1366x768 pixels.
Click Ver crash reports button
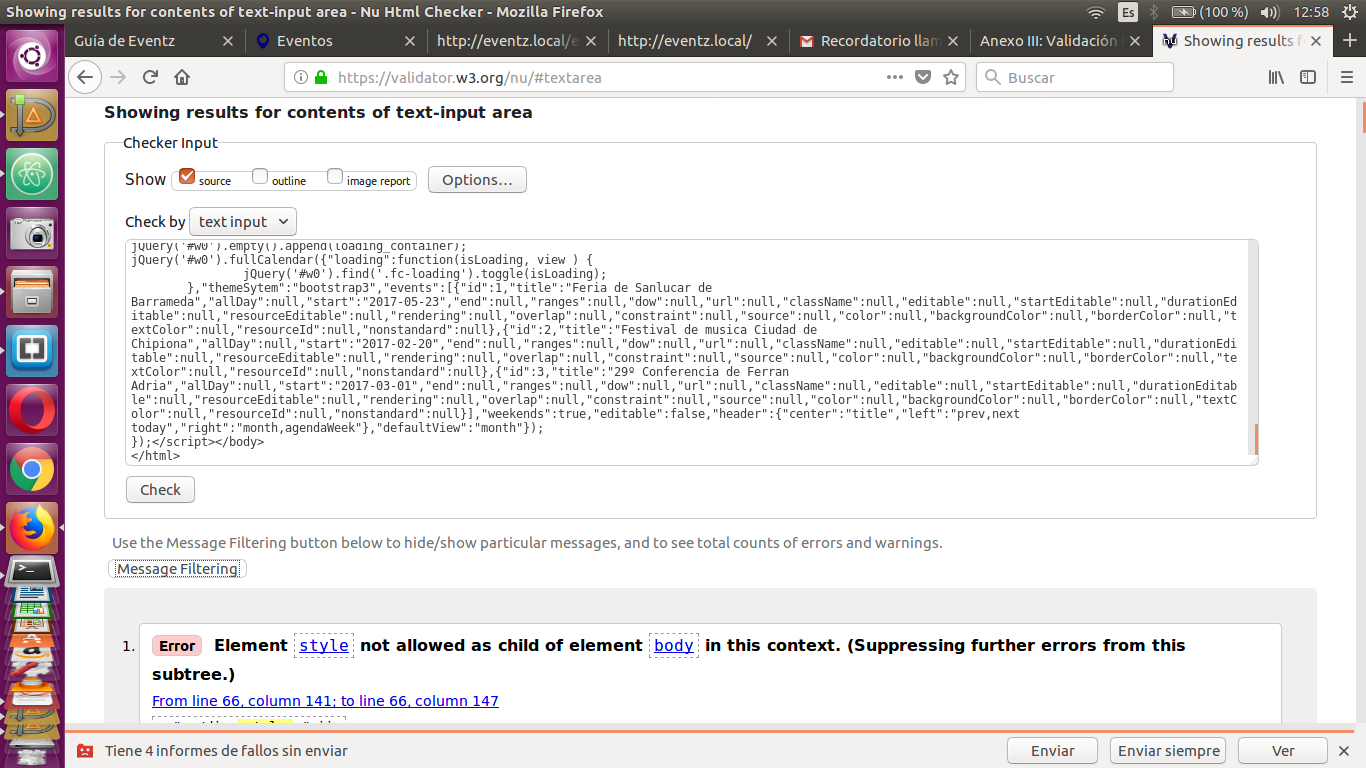tap(1283, 750)
